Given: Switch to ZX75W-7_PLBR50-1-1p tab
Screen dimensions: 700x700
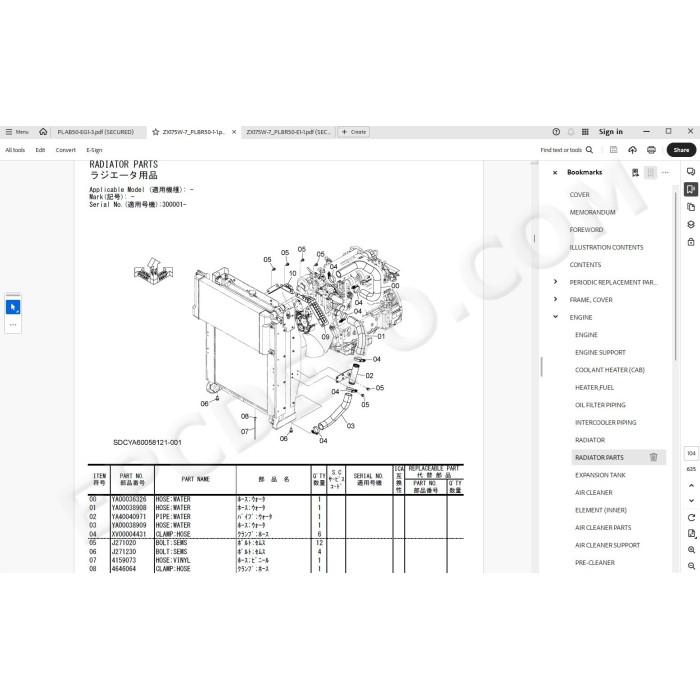Looking at the screenshot, I should (x=193, y=132).
